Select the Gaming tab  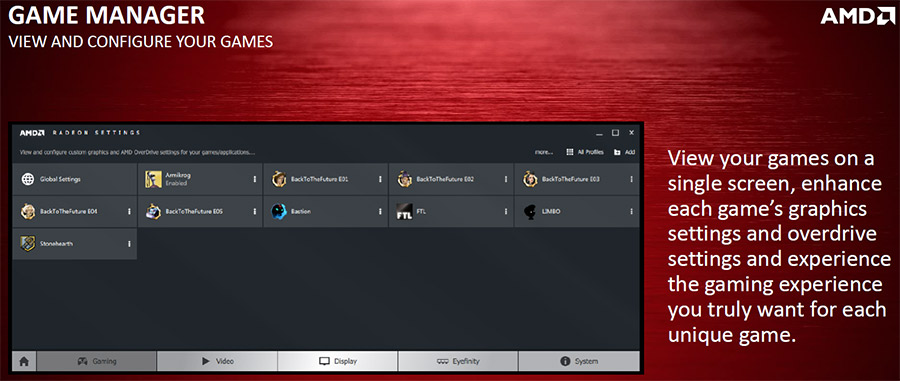pos(96,361)
